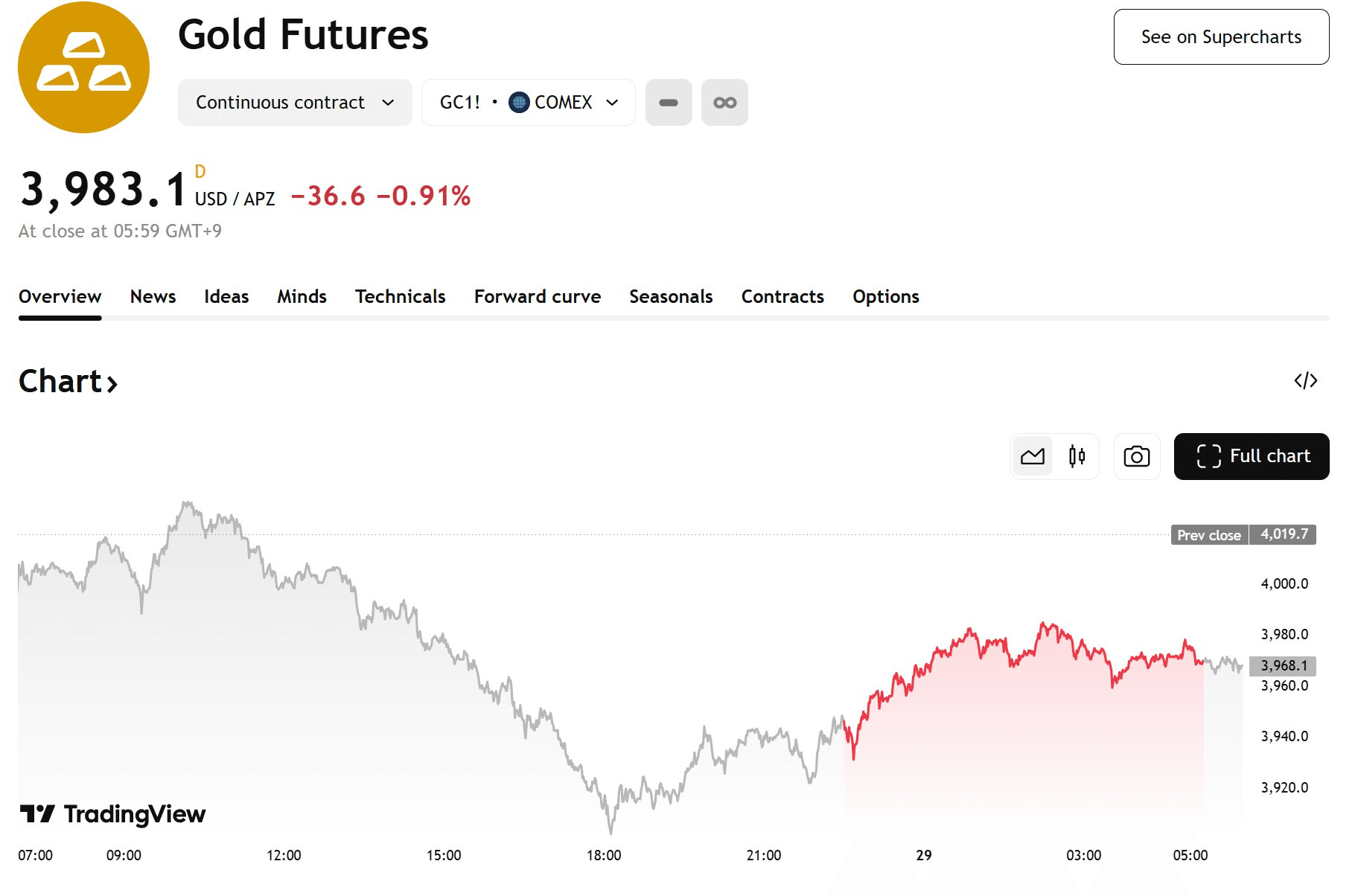The width and height of the screenshot is (1358, 896).
Task: Click See on Supercharts button
Action: pyautogui.click(x=1221, y=37)
